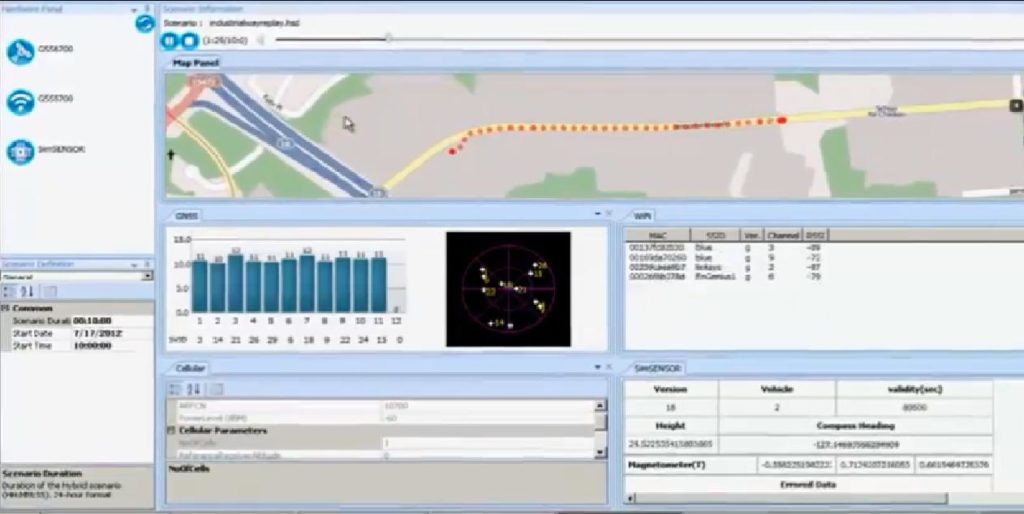The width and height of the screenshot is (1024, 514).
Task: Pause the scenario playback
Action: 170,40
